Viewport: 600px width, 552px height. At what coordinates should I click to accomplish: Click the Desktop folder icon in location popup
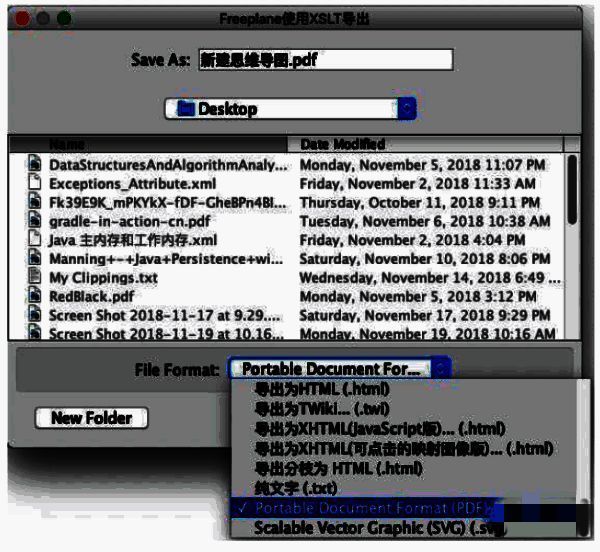coord(185,109)
